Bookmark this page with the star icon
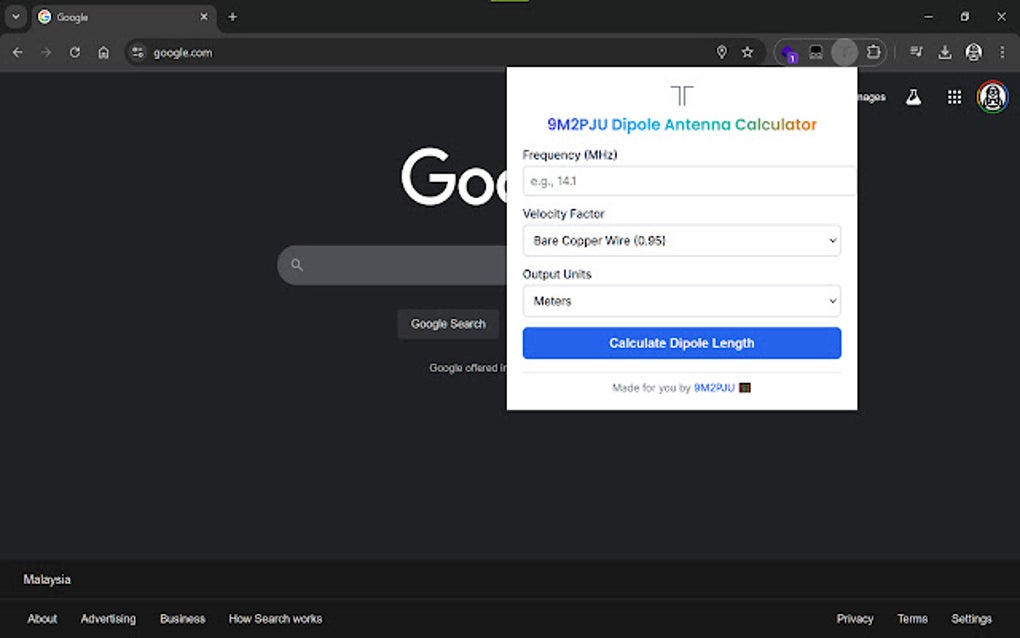This screenshot has width=1020, height=638. pos(747,52)
